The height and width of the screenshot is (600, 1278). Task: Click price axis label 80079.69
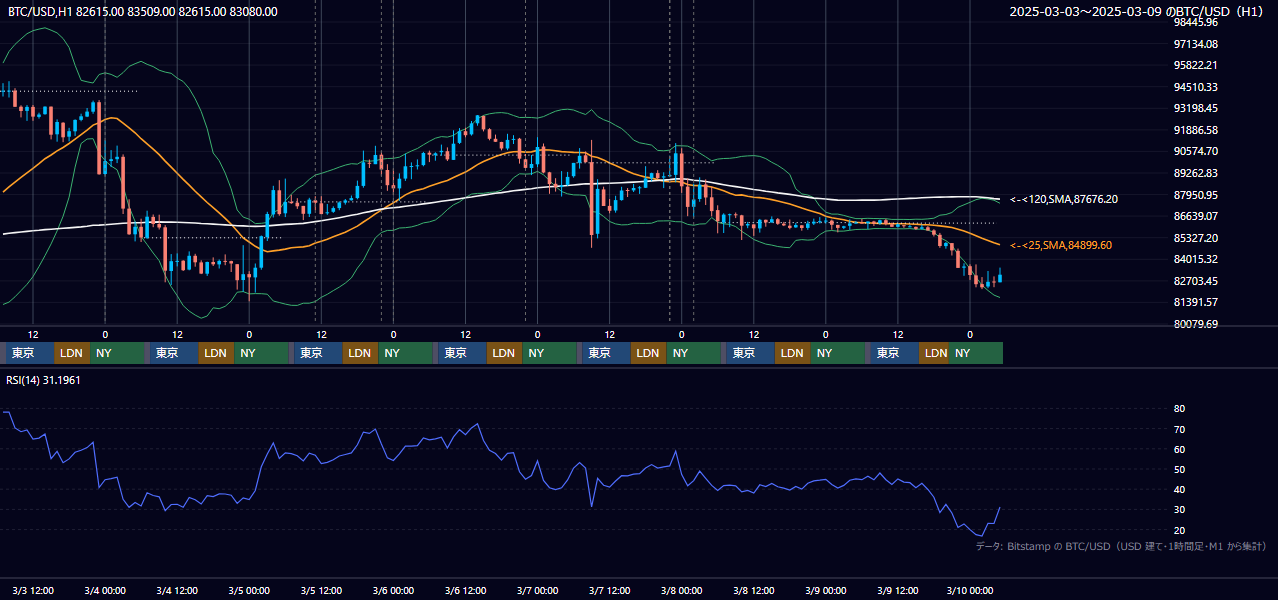click(1195, 324)
